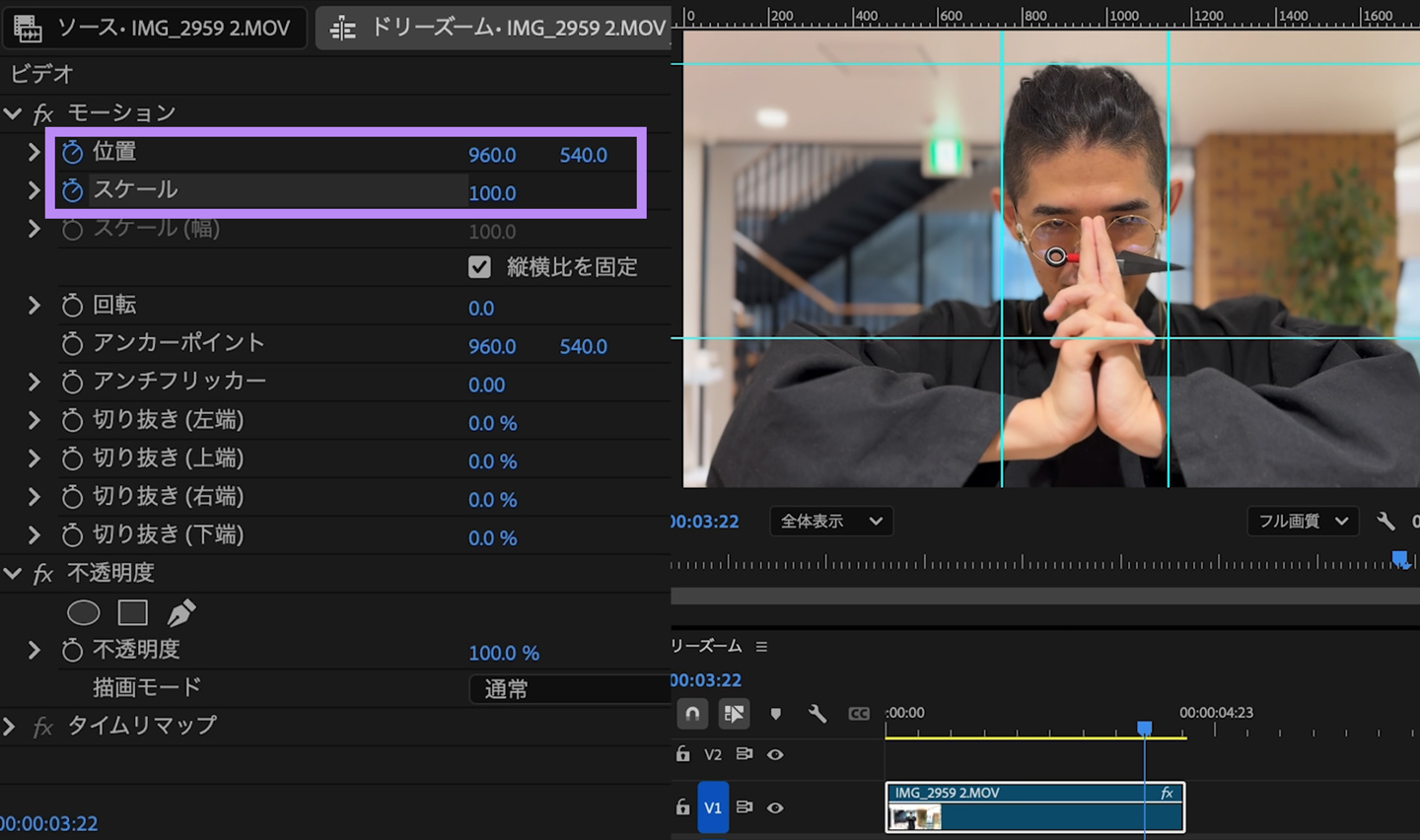
Task: Toggle stopwatch for 切り抜き (右端)
Action: (x=72, y=497)
